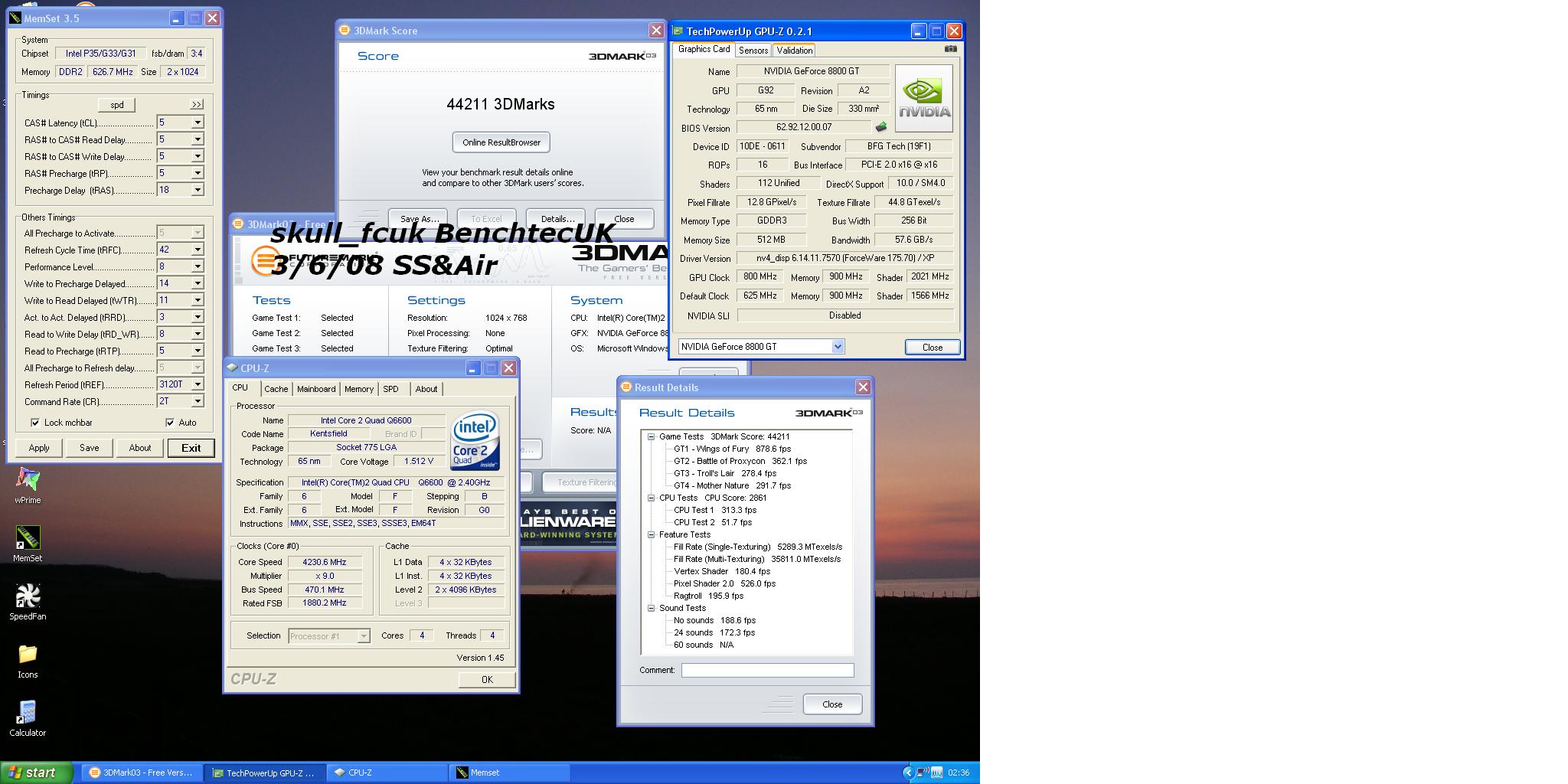Collapse the Sound Tests tree node

pyautogui.click(x=652, y=608)
